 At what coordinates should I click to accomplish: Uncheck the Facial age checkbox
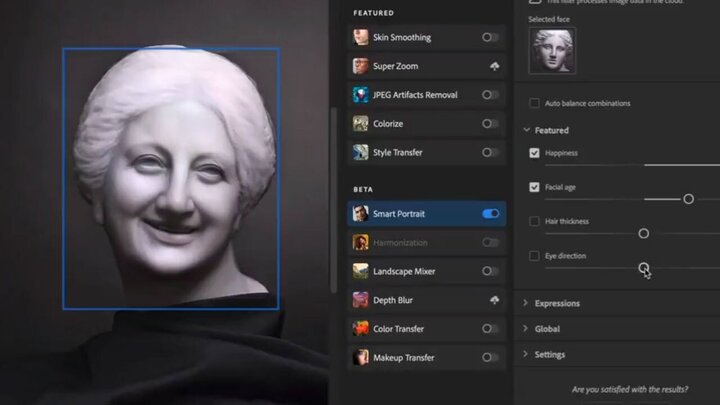[534, 187]
